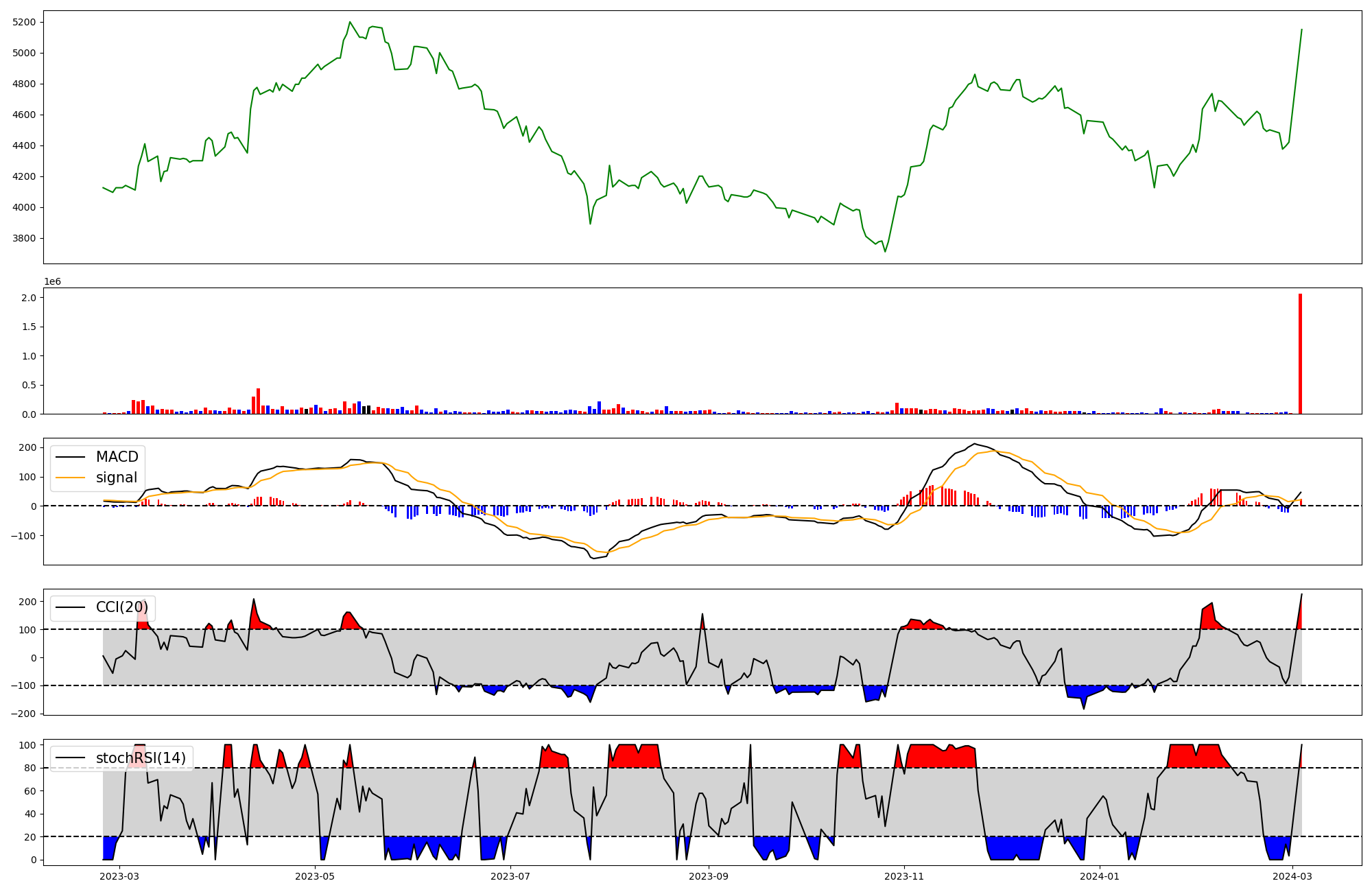Click the MACD legend label

[x=117, y=457]
